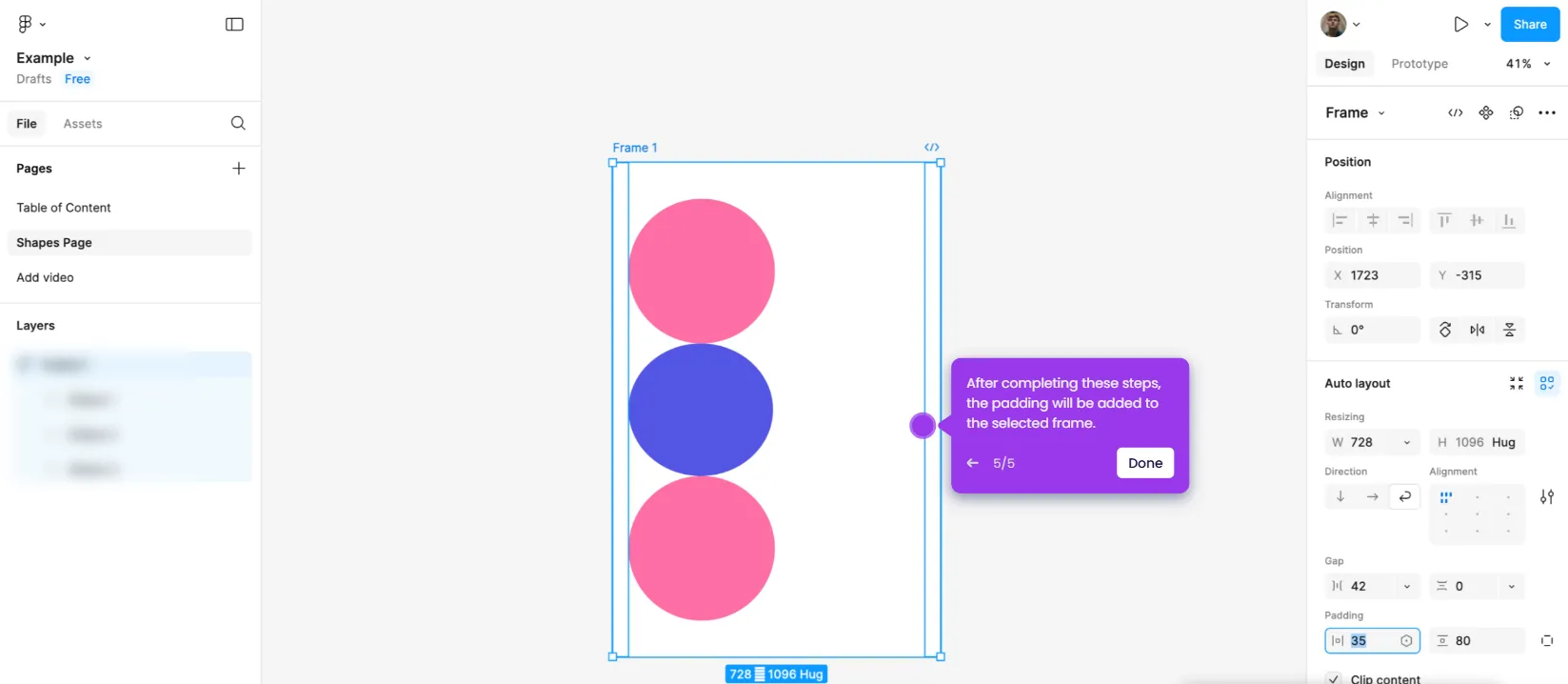The height and width of the screenshot is (684, 1568).
Task: Align bottom icon in Alignment row
Action: (1509, 220)
